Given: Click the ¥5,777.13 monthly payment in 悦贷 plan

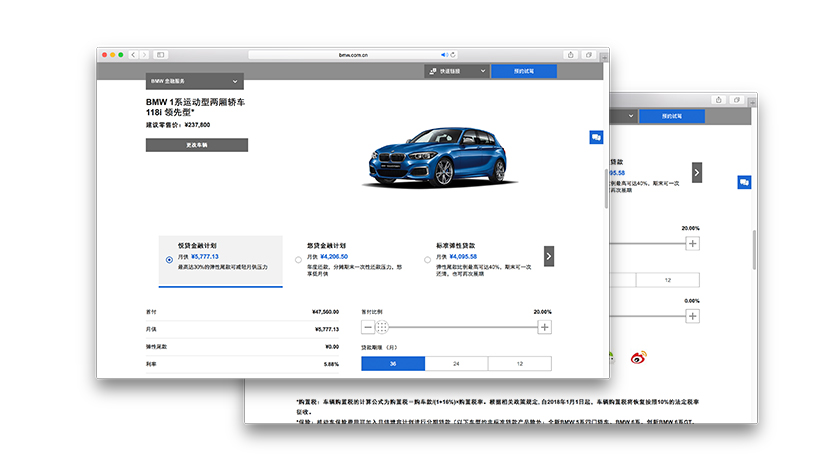Looking at the screenshot, I should (205, 257).
